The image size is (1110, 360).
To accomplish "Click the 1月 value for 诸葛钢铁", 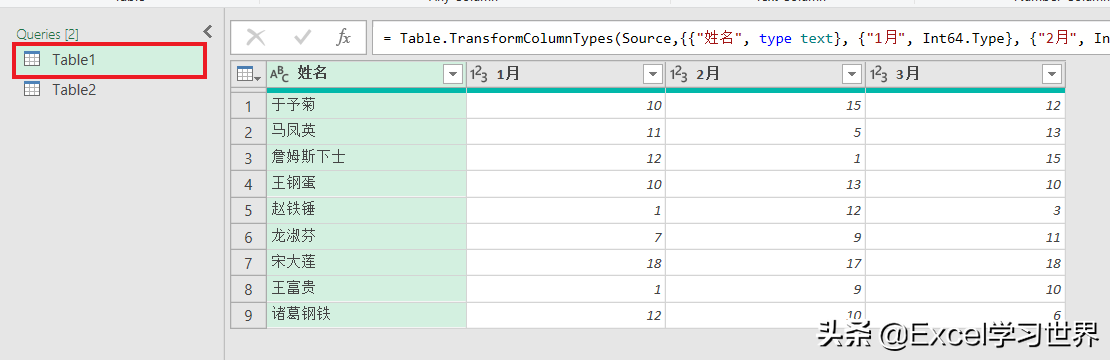I will tap(566, 315).
